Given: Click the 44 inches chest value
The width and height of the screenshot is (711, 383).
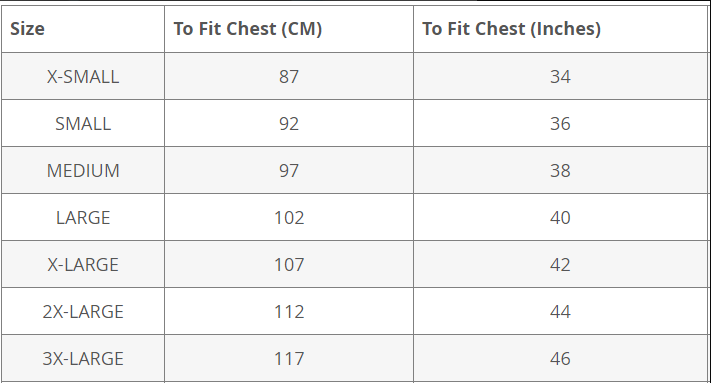Looking at the screenshot, I should coord(560,311).
